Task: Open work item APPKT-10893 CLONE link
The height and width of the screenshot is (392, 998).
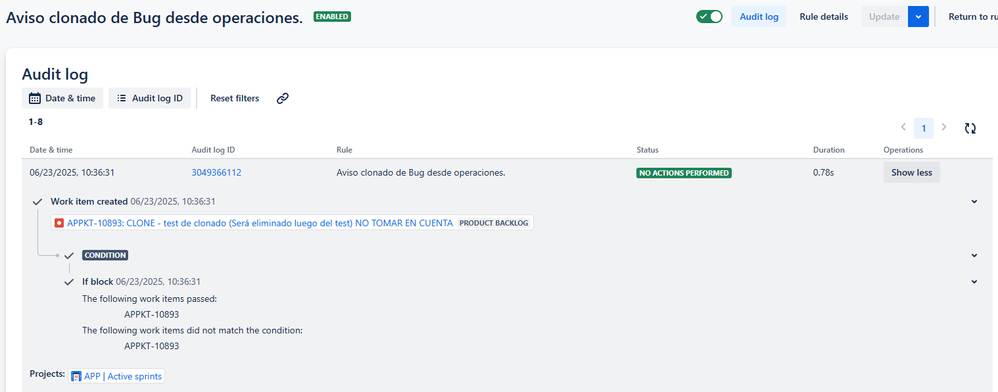Action: (x=260, y=223)
